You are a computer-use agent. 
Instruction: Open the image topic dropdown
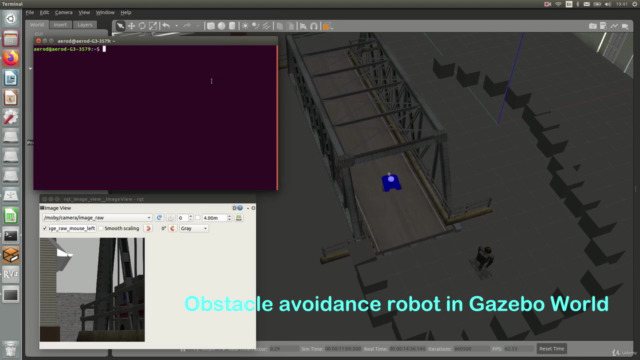point(97,218)
